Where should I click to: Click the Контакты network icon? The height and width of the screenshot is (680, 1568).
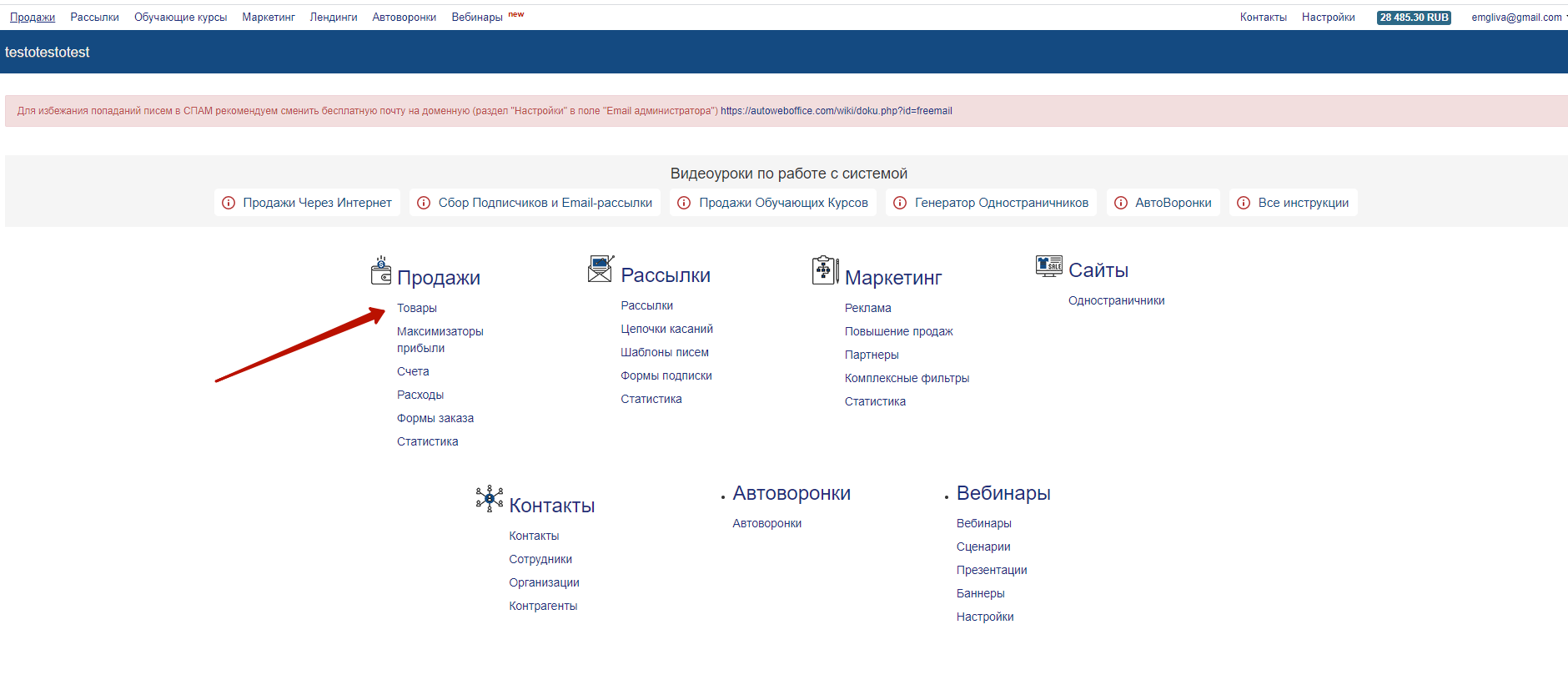[x=489, y=499]
